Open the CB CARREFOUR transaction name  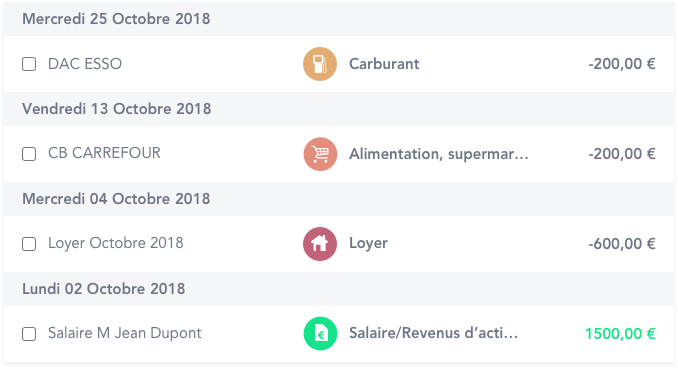104,153
